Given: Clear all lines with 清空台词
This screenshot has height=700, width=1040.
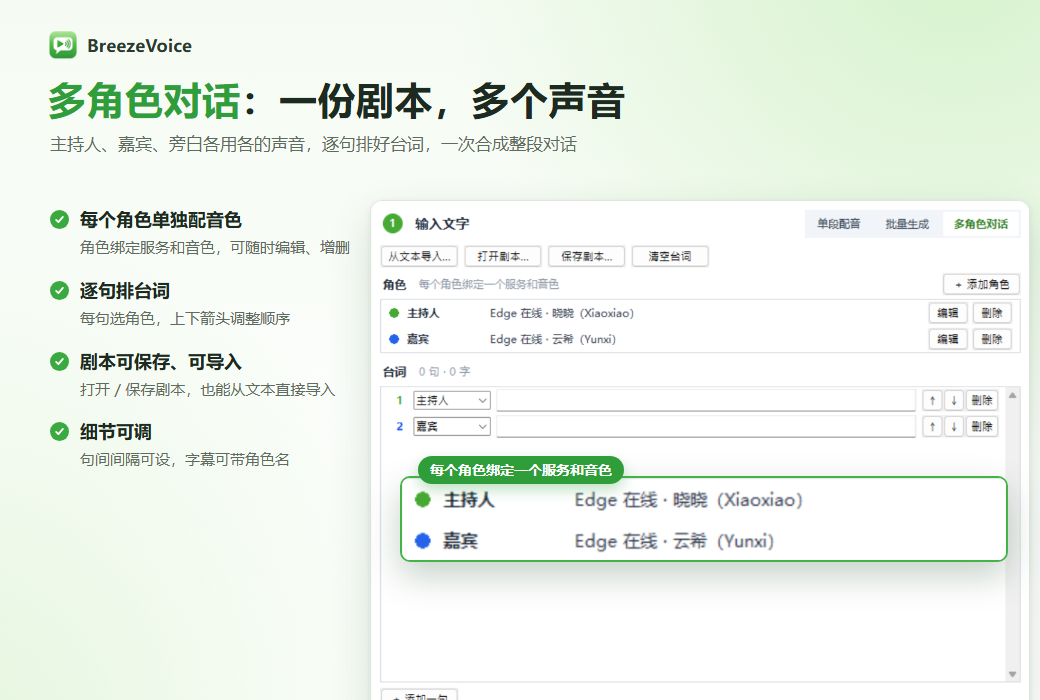Looking at the screenshot, I should 670,256.
